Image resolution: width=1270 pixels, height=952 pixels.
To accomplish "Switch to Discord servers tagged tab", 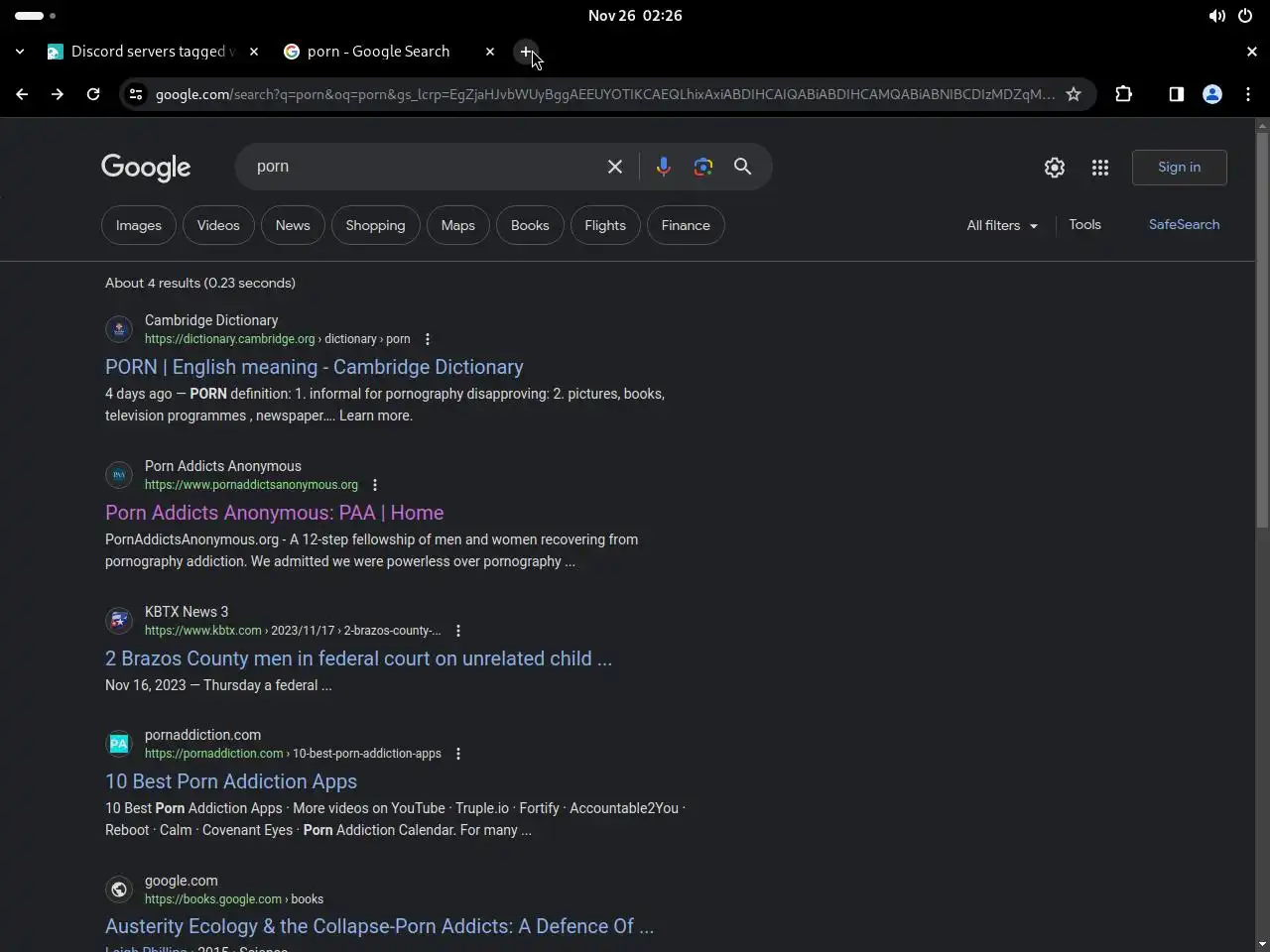I will (153, 52).
